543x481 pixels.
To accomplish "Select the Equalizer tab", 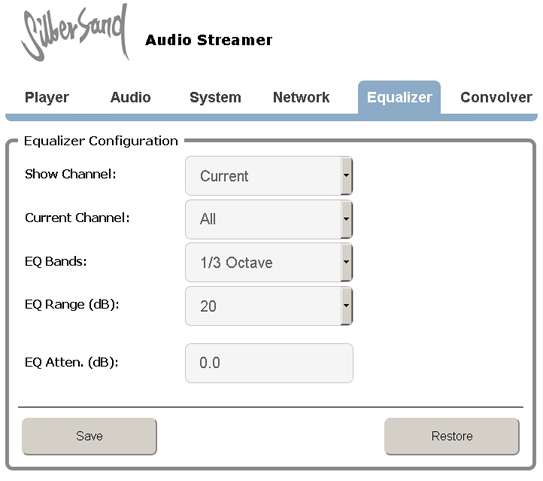I will 399,97.
